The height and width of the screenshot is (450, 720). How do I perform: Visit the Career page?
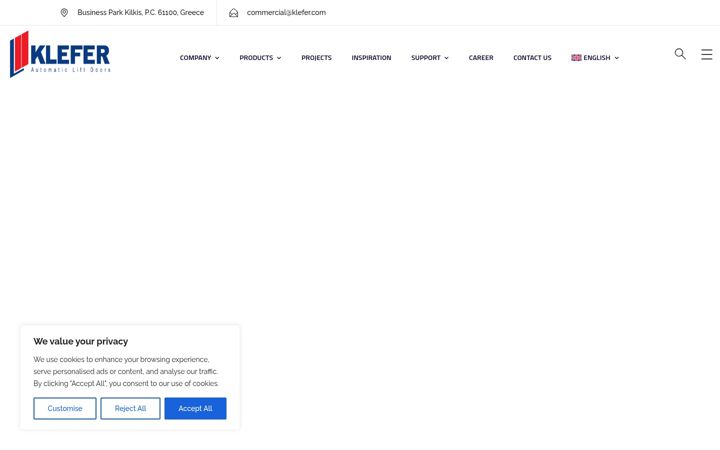481,57
